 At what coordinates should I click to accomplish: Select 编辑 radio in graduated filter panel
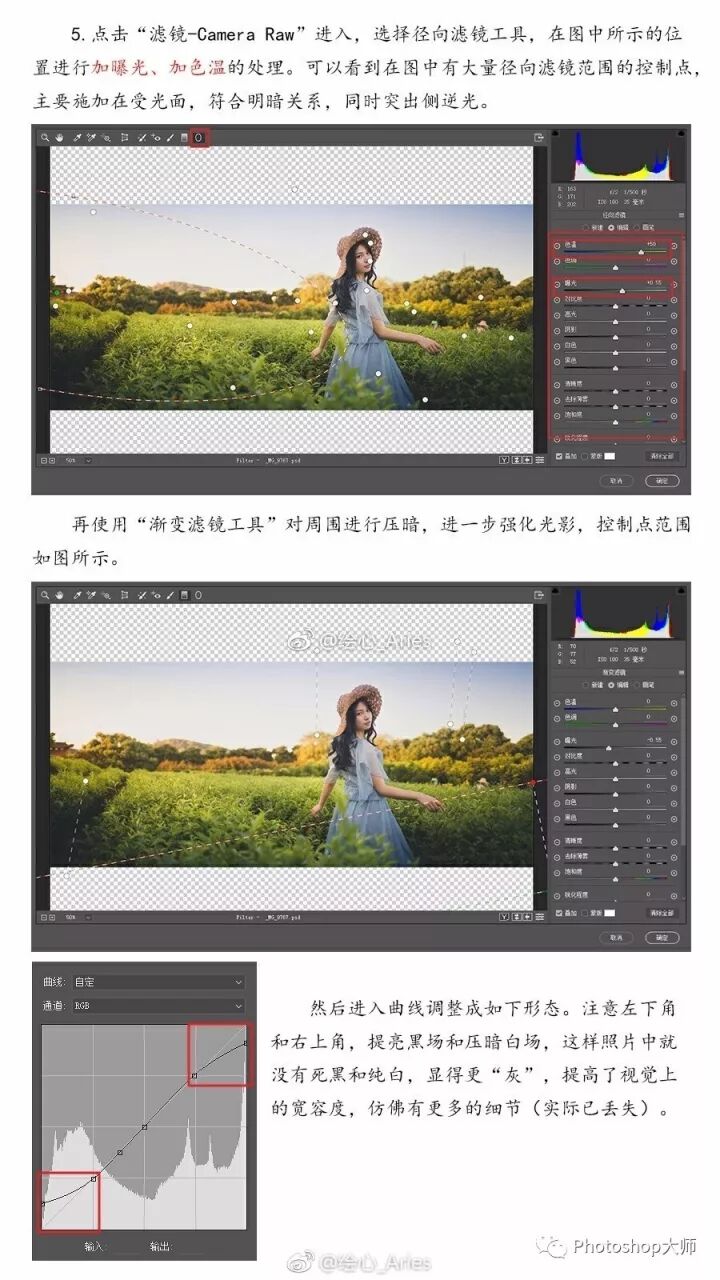(x=611, y=684)
